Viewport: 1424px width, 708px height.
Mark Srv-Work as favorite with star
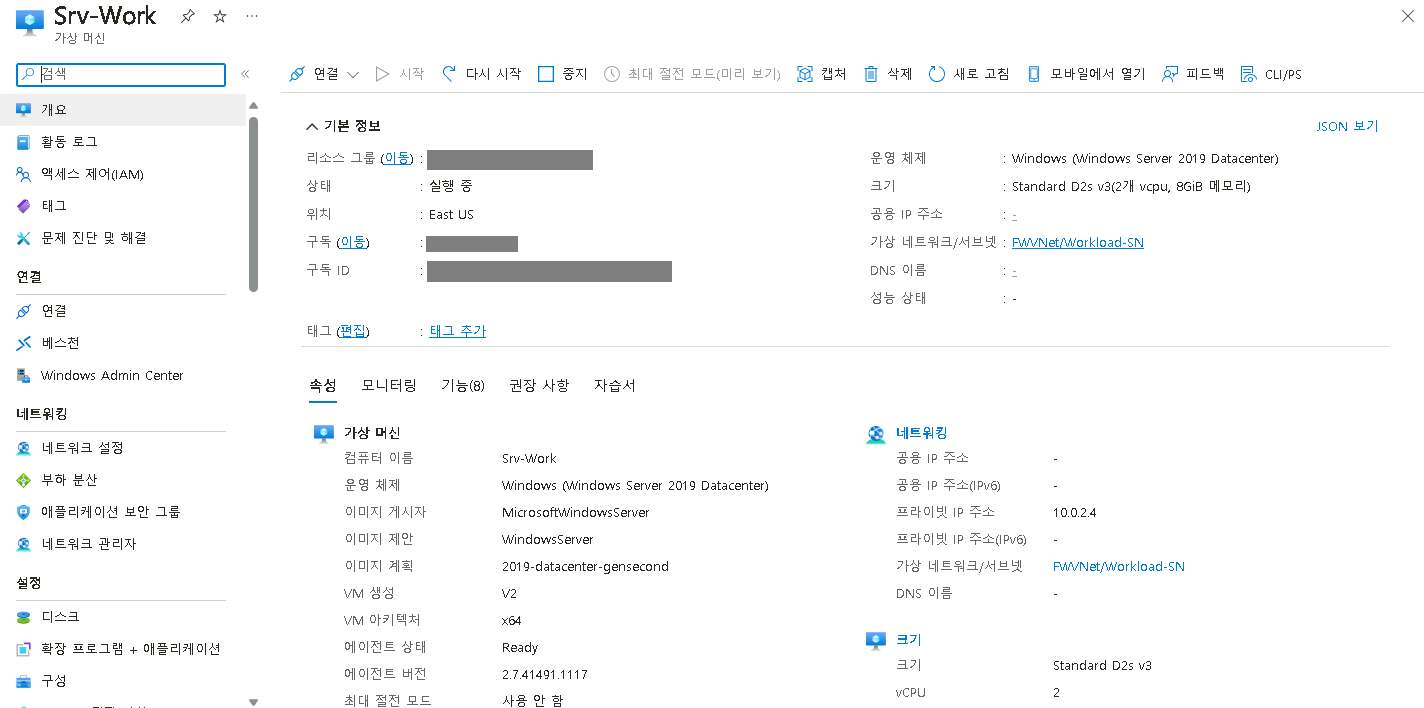pos(220,16)
